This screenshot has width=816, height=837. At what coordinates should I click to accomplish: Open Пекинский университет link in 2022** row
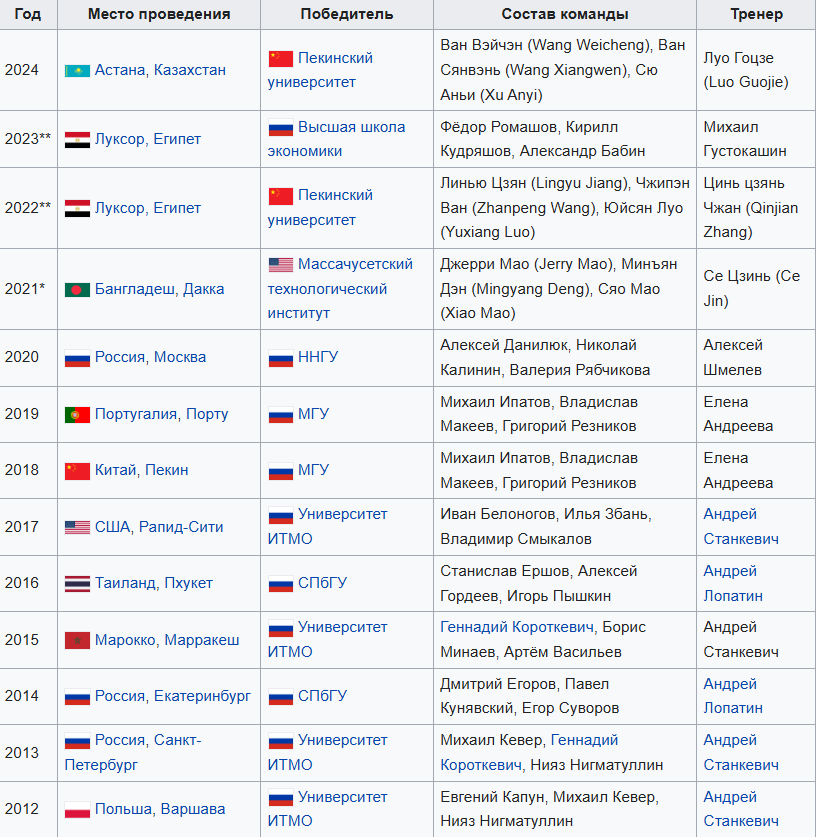point(320,208)
